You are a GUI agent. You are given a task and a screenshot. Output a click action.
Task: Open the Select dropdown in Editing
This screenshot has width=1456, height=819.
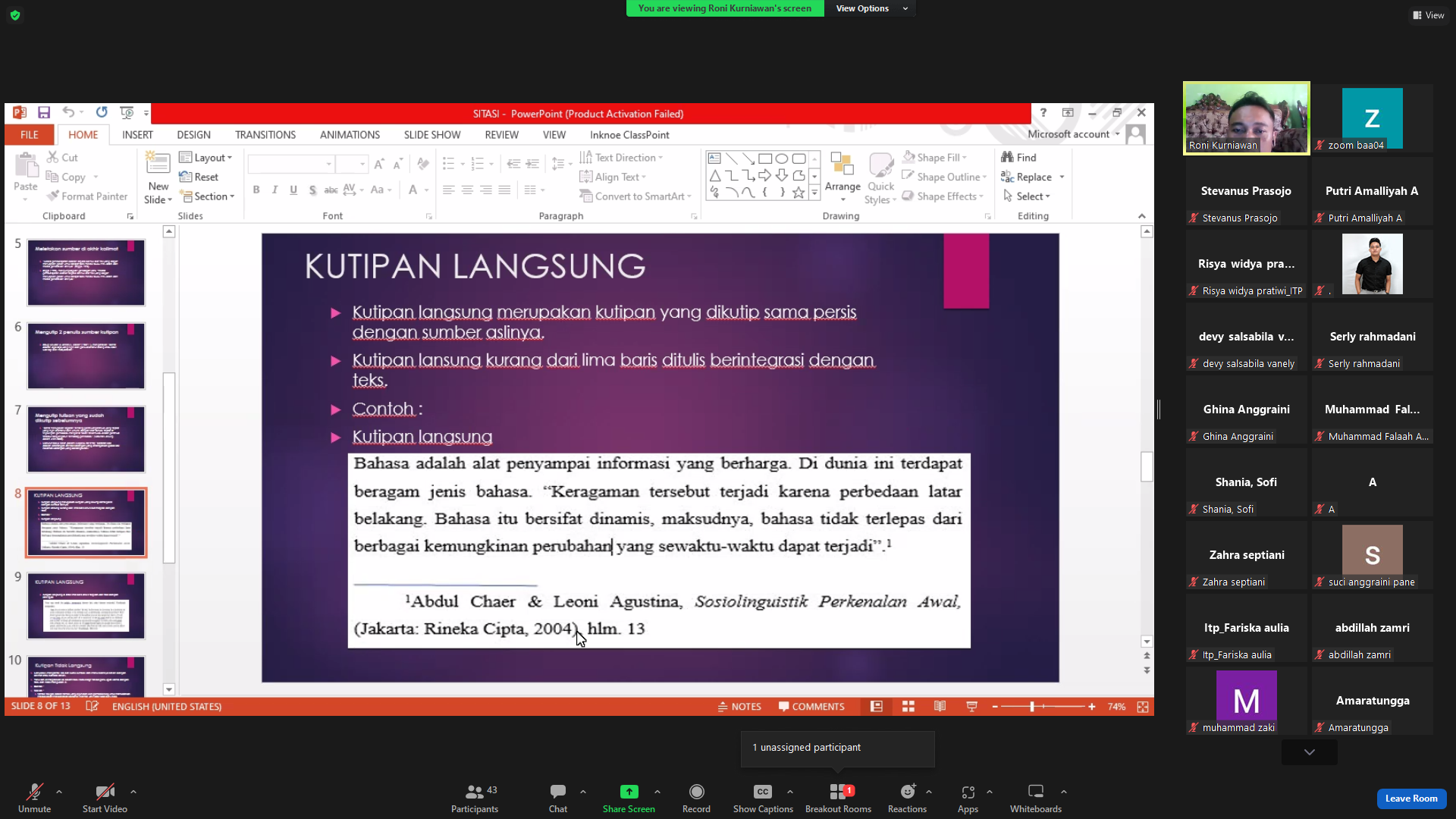[1026, 196]
